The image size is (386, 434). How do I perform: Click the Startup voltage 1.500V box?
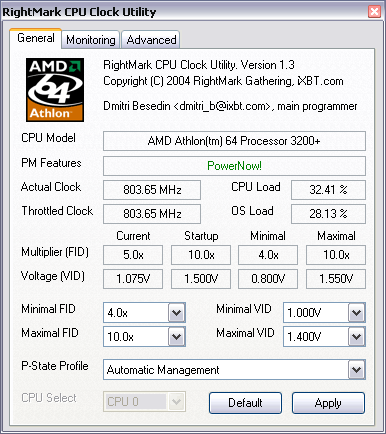[201, 279]
